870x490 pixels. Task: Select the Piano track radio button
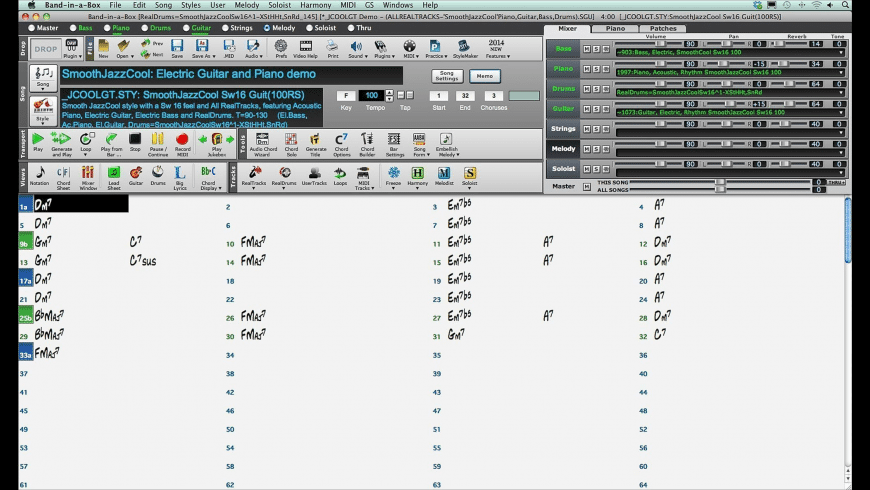107,28
